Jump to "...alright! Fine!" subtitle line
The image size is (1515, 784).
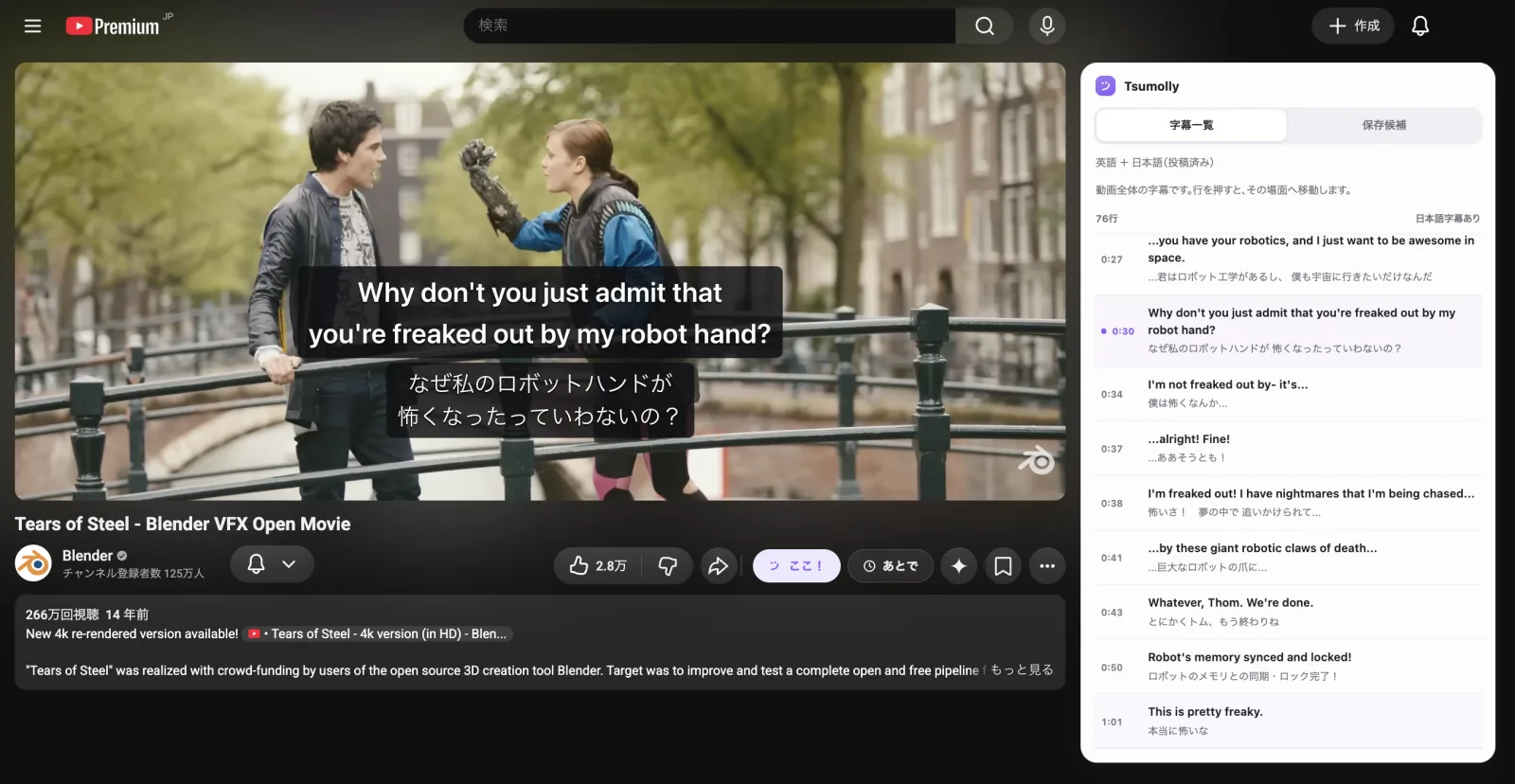1288,449
